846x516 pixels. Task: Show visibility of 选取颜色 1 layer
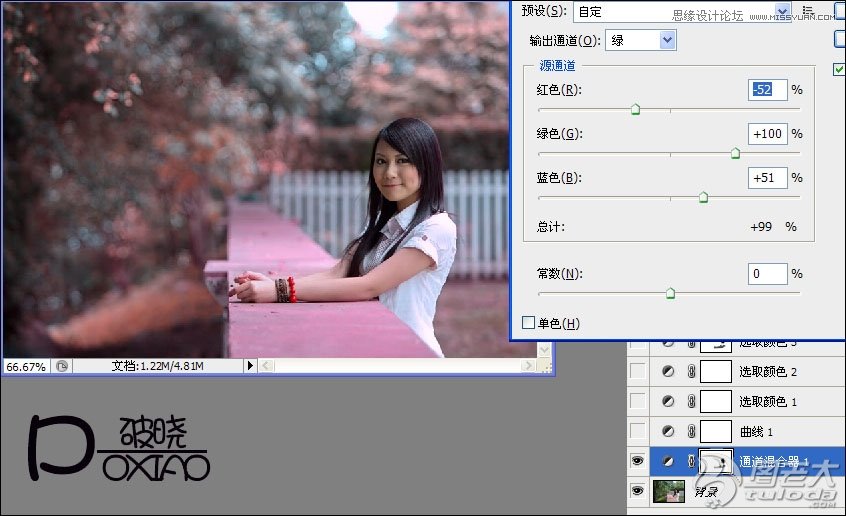[x=637, y=401]
